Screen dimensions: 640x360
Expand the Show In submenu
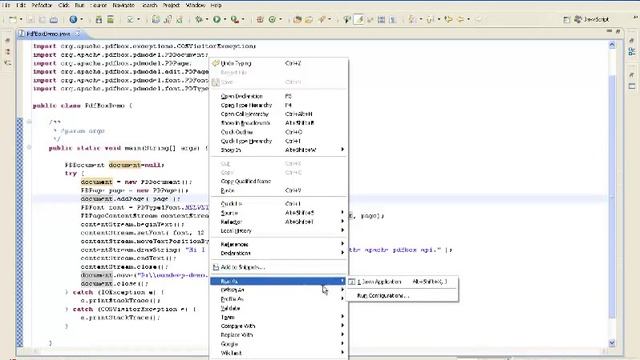pyautogui.click(x=279, y=150)
